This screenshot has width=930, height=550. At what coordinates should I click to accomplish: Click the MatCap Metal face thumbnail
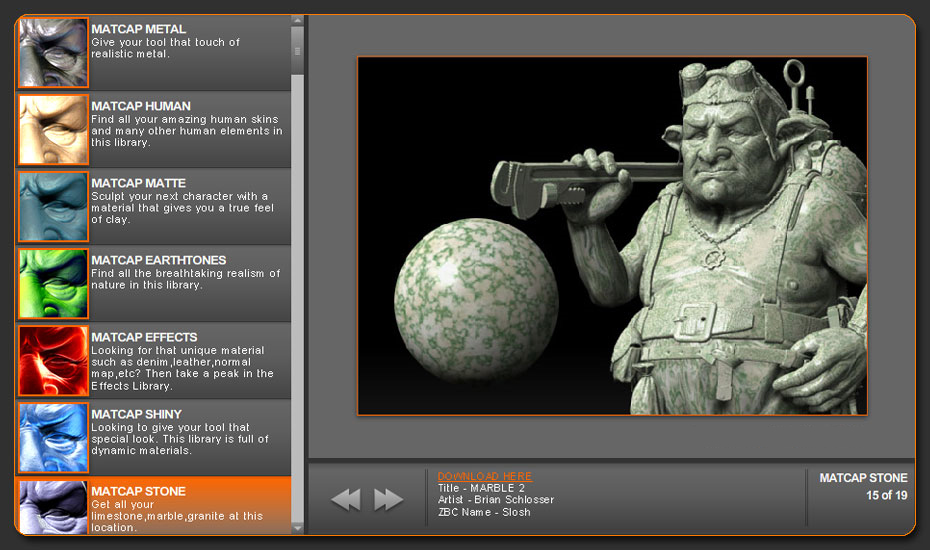click(x=53, y=53)
